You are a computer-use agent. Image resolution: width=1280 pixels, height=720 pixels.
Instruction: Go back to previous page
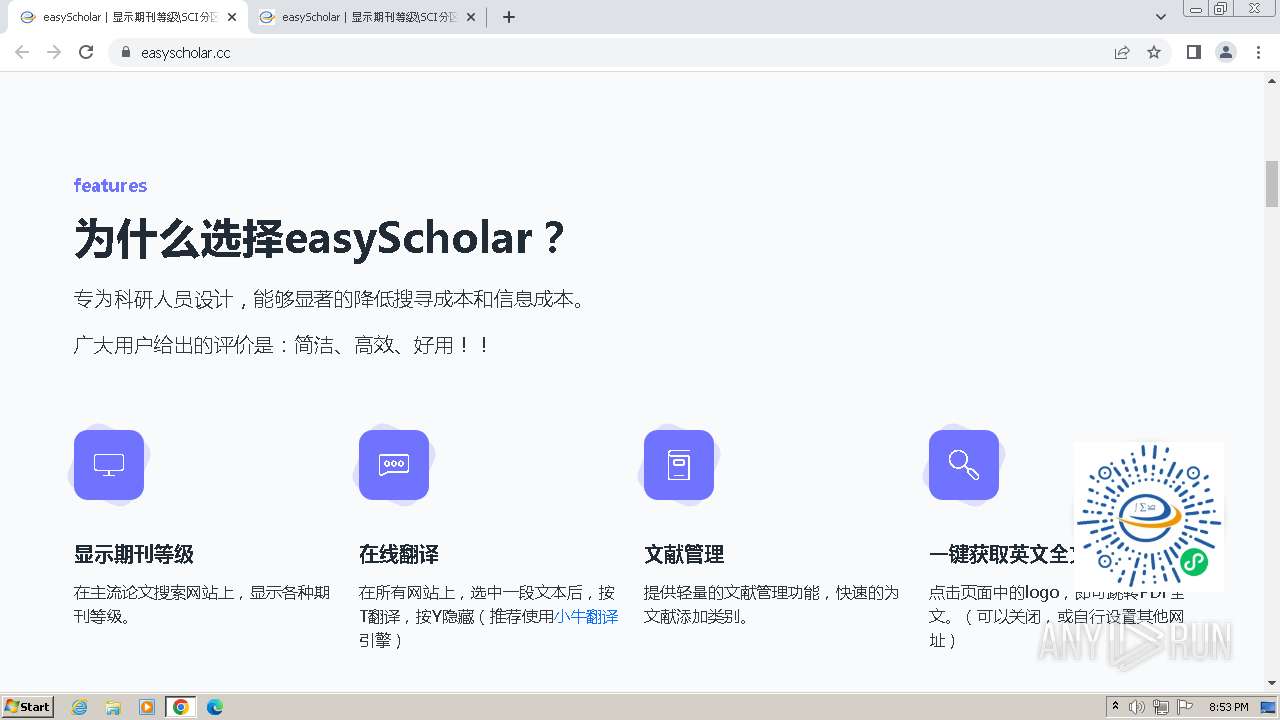(x=22, y=52)
